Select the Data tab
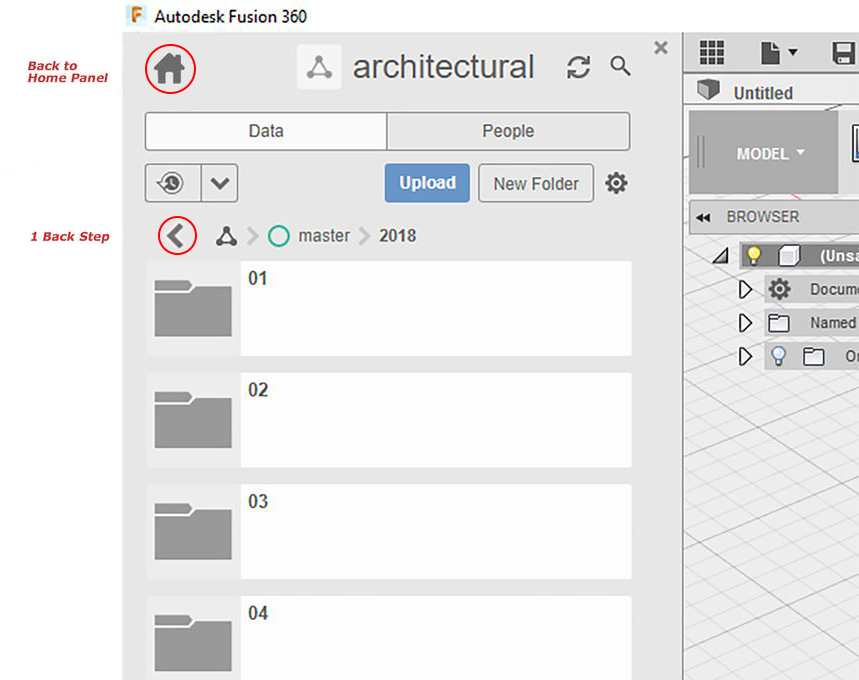This screenshot has height=680, width=859. (x=266, y=132)
